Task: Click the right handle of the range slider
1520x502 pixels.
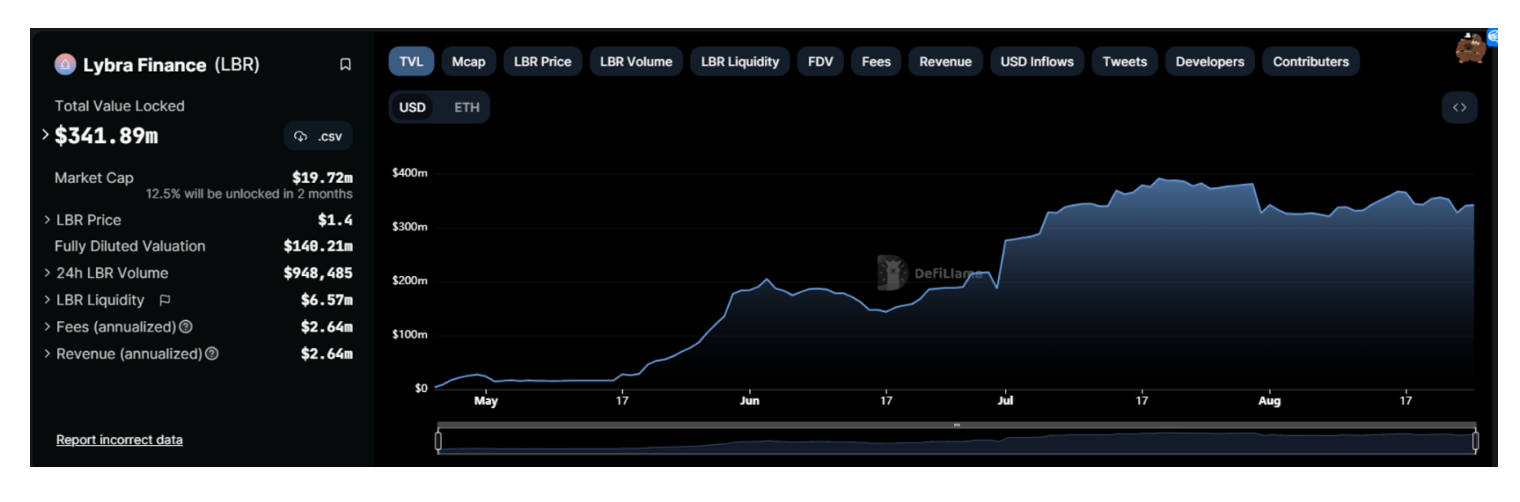Action: click(1475, 441)
